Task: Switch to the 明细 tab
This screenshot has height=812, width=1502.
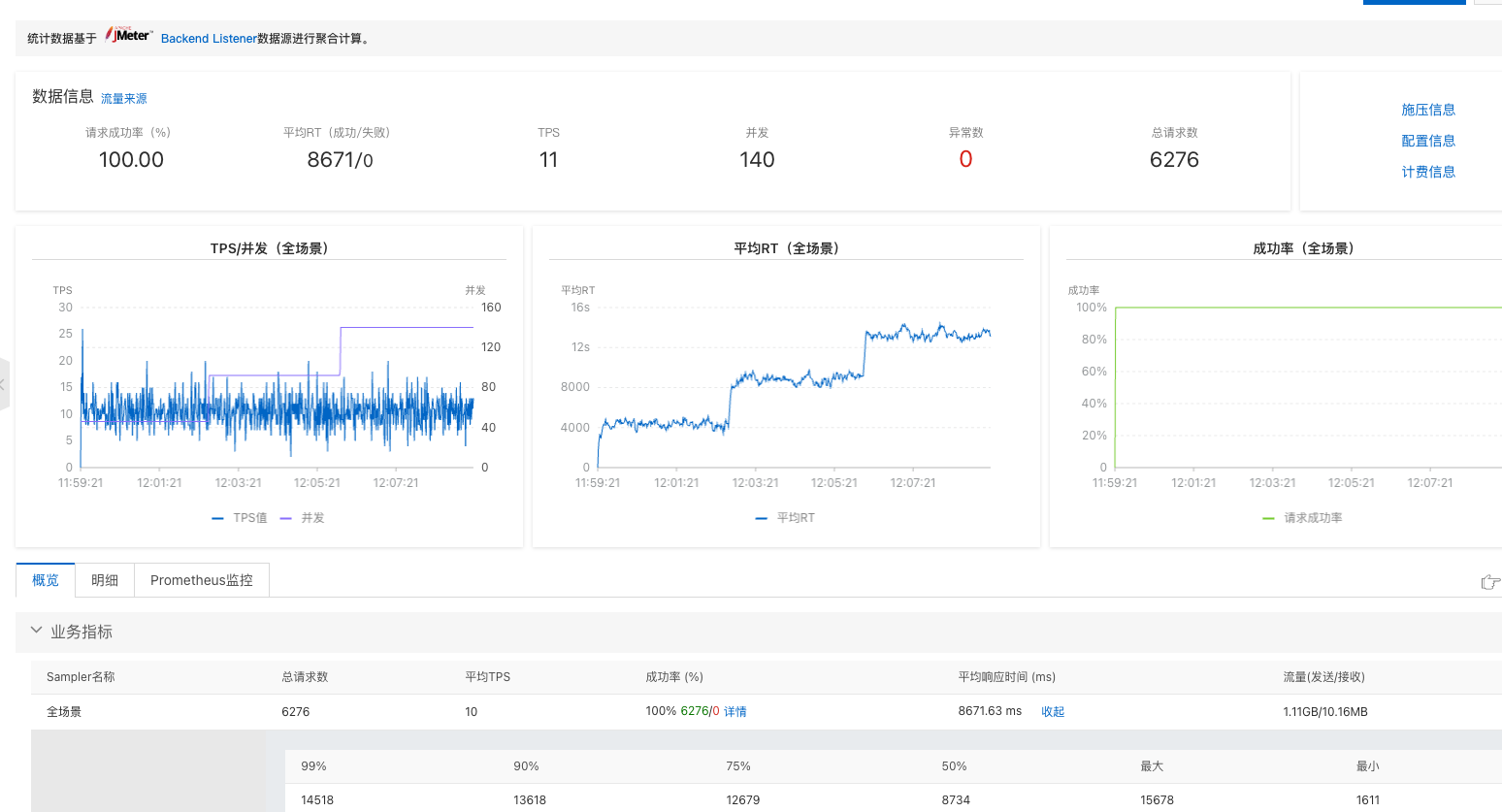Action: coord(105,580)
